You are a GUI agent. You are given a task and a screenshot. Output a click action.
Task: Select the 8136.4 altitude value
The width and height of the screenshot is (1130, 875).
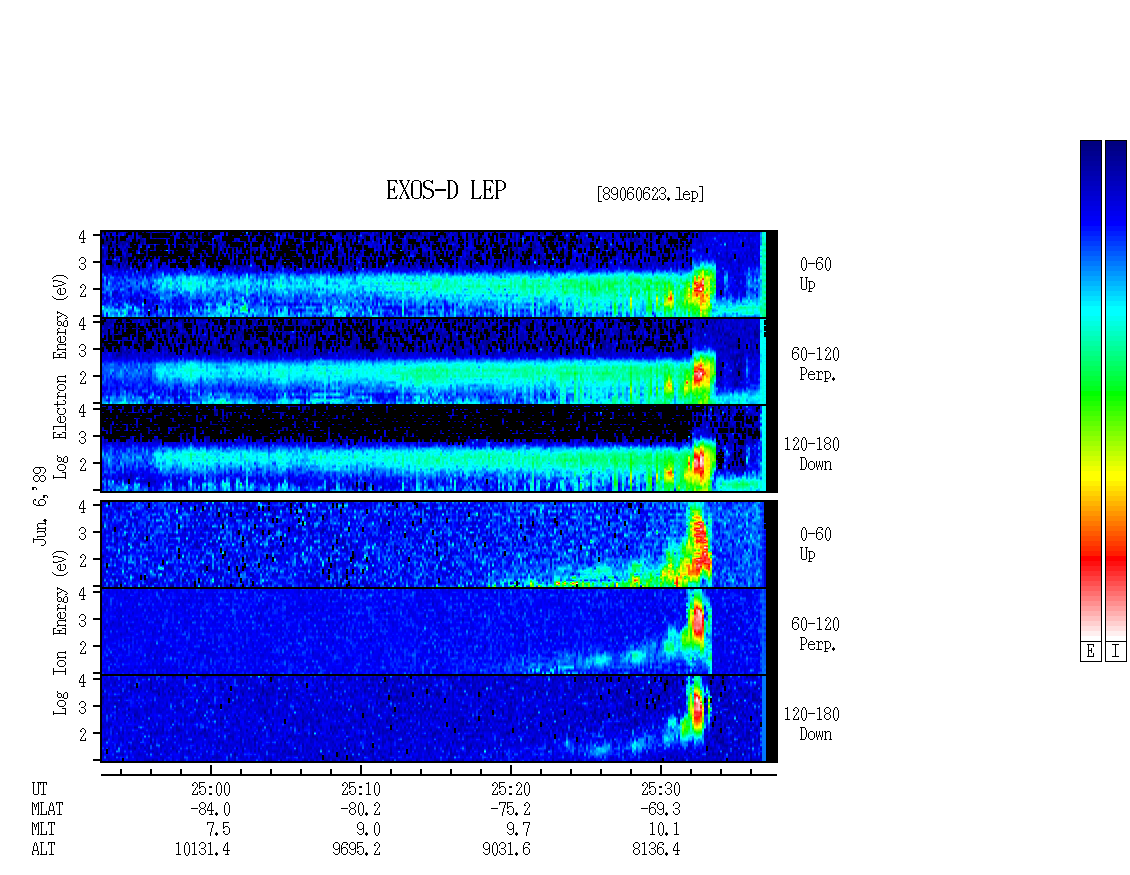coord(657,850)
